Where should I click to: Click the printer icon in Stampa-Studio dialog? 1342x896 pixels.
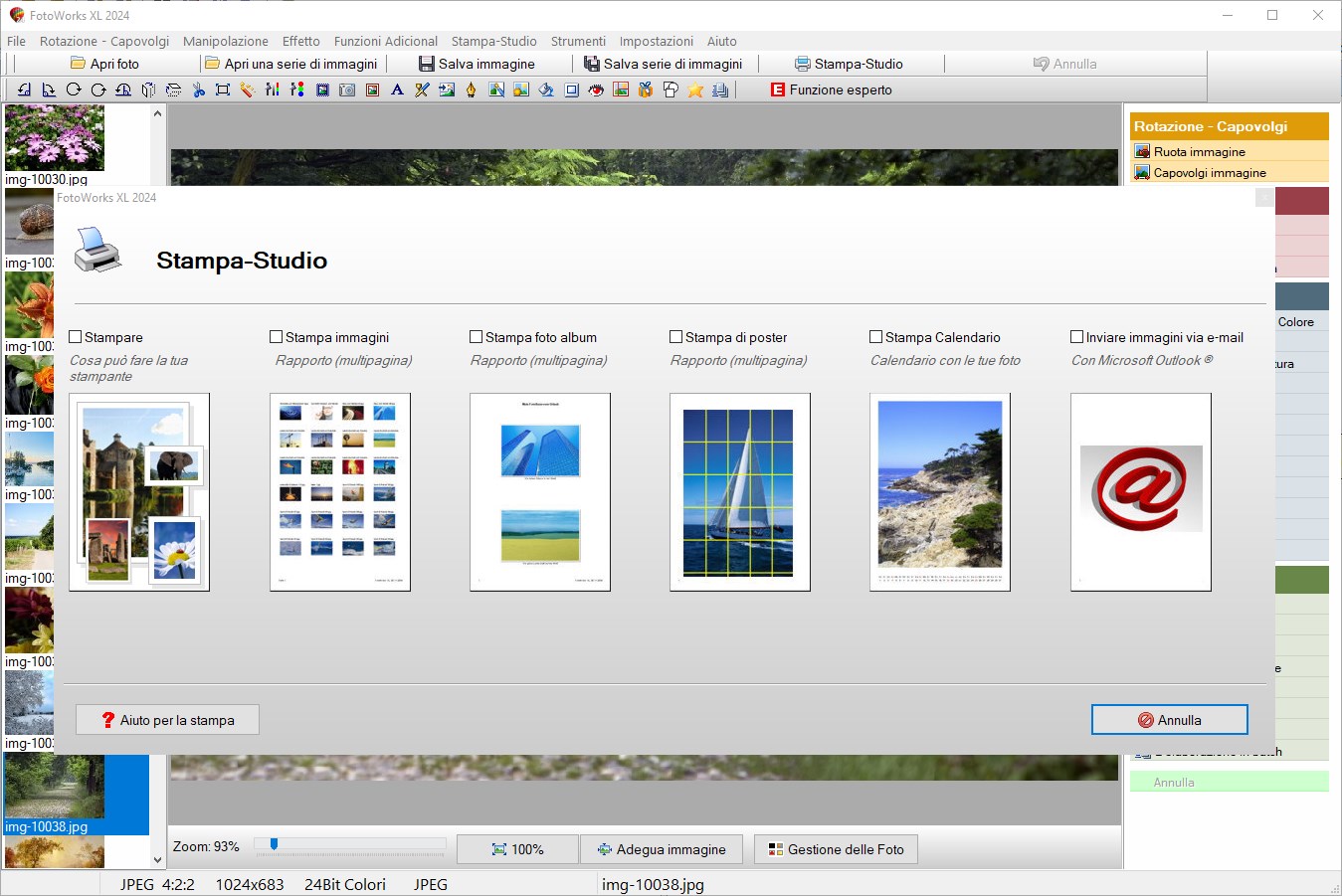tap(97, 250)
